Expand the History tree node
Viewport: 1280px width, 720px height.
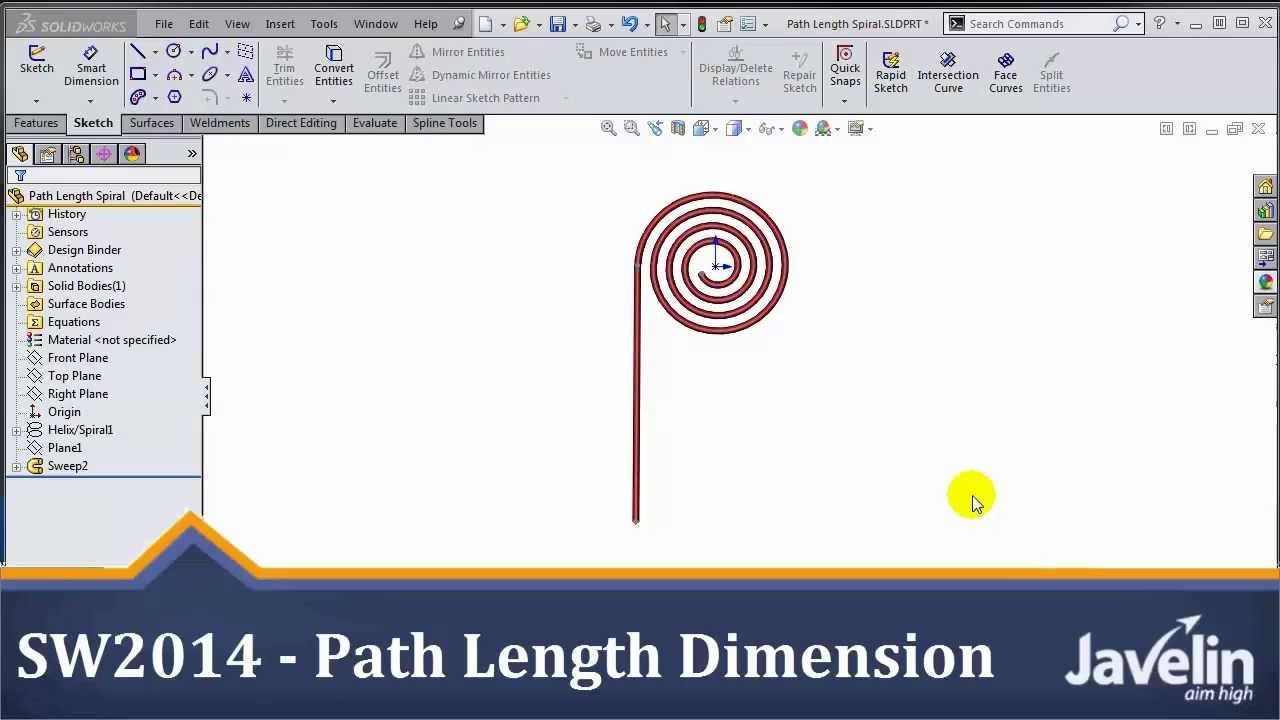pyautogui.click(x=16, y=214)
